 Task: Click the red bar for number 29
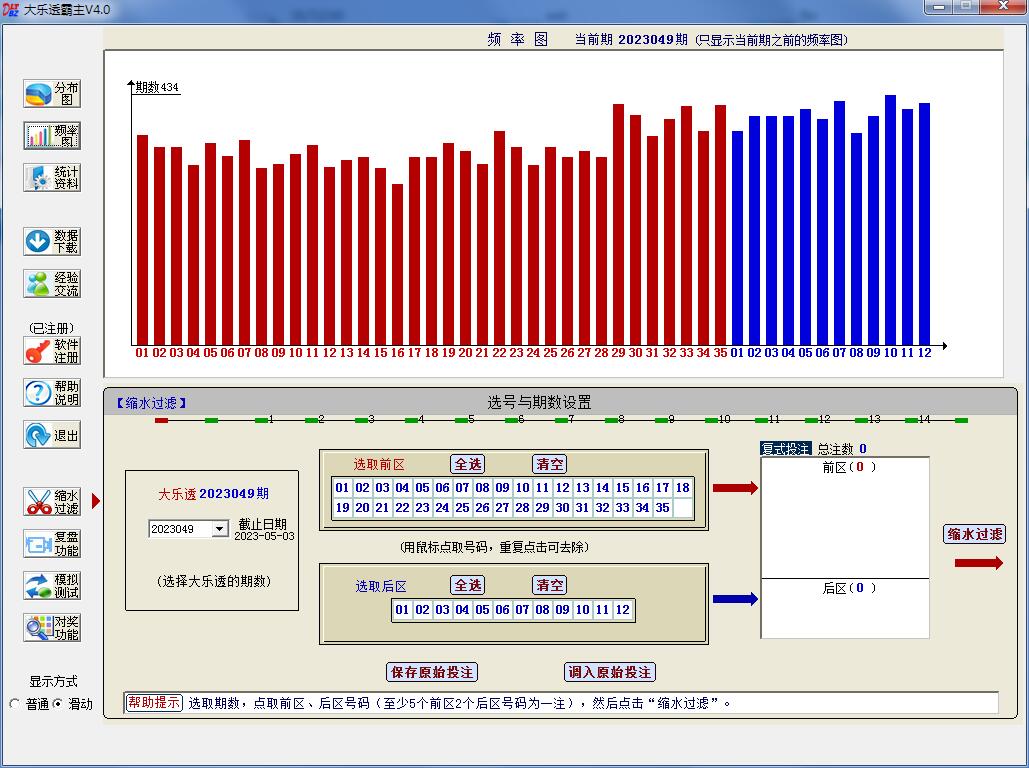[x=618, y=225]
